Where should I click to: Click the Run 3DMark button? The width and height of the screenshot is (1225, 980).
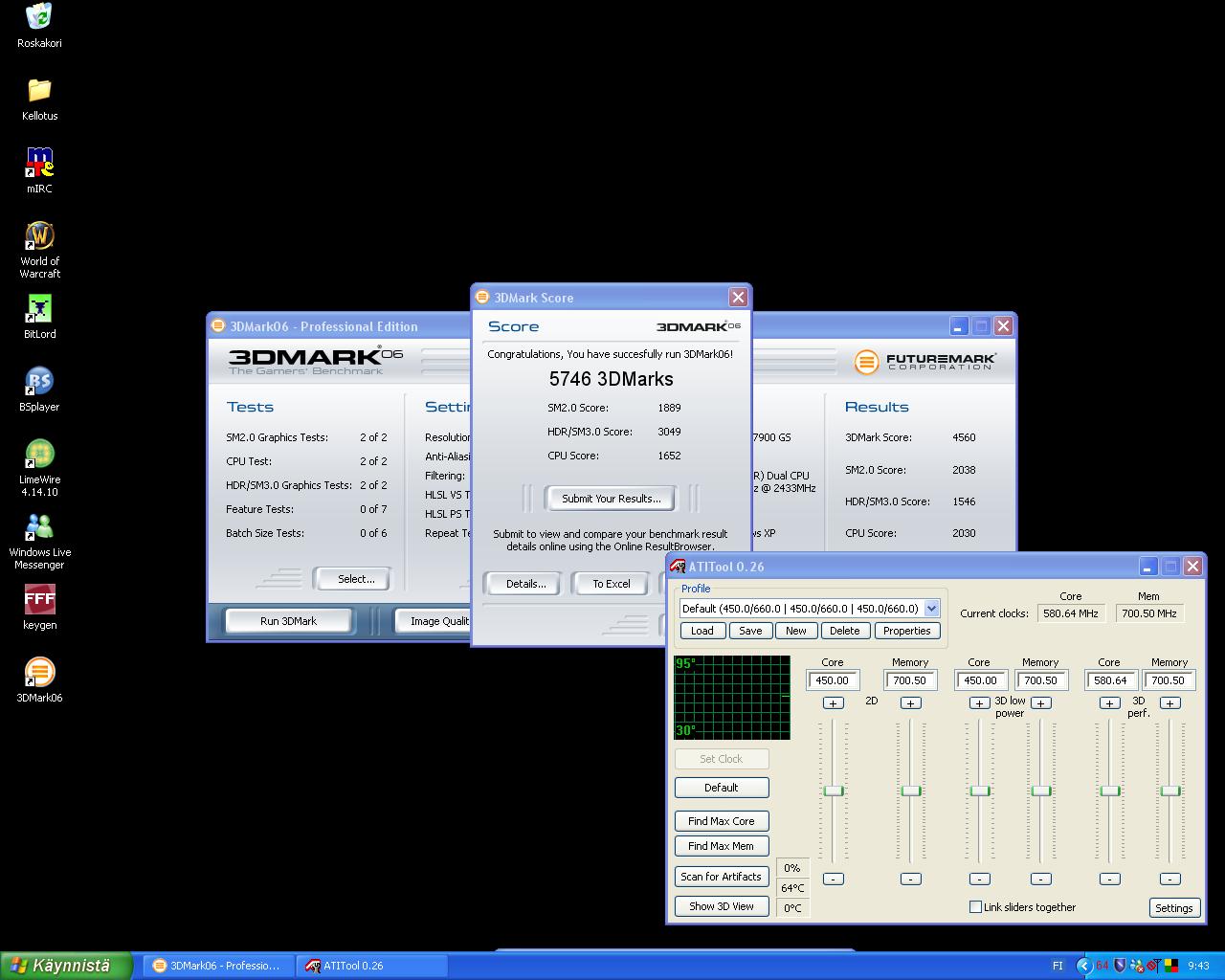tap(288, 621)
